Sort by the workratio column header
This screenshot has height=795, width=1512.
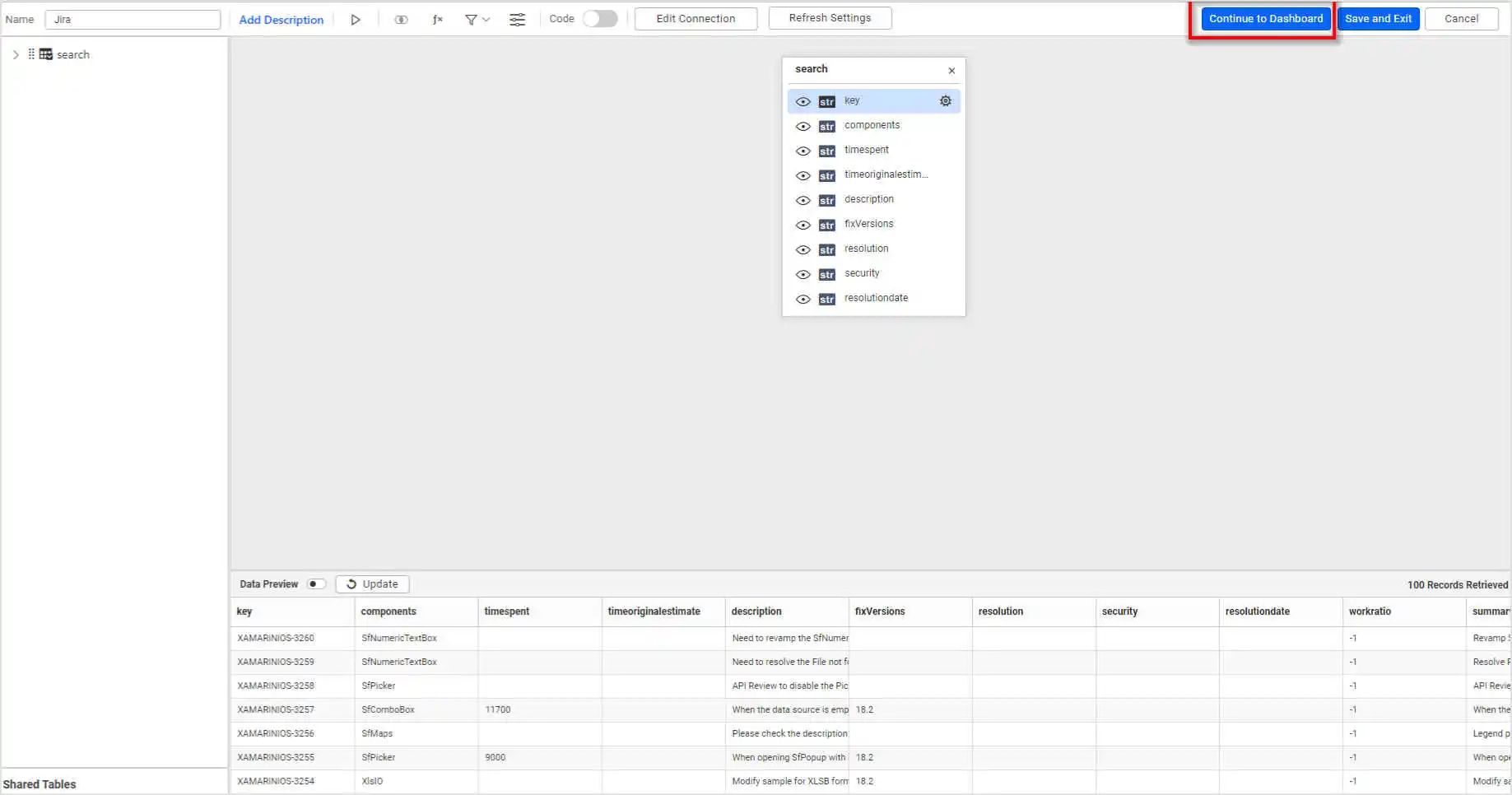[1370, 611]
